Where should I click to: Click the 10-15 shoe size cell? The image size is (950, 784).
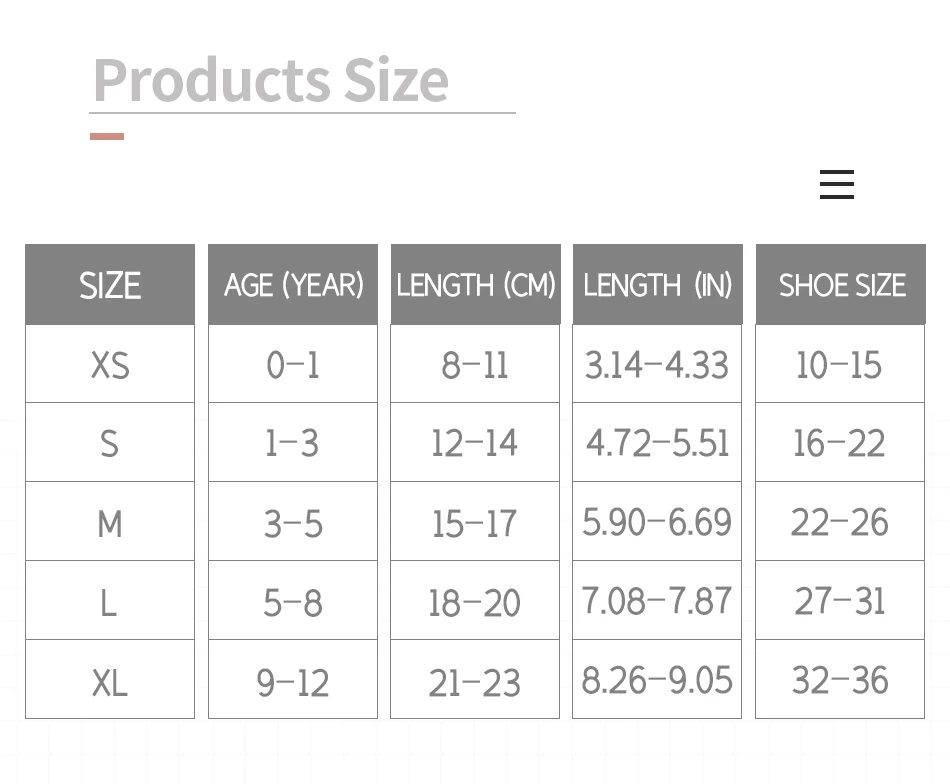click(840, 365)
